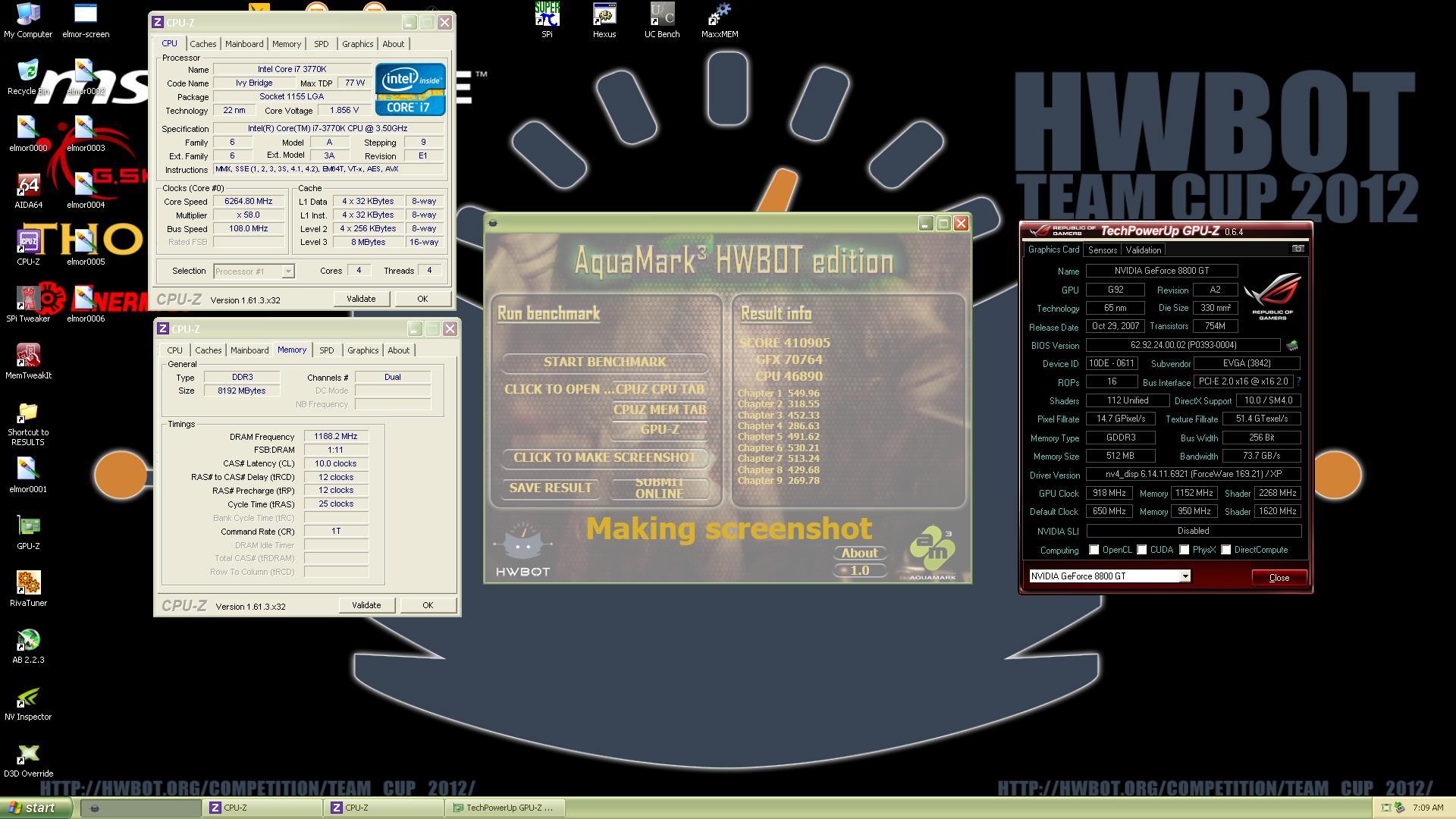Viewport: 1456px width, 819px height.
Task: Click GPU-Z screenshot camera icon
Action: pyautogui.click(x=1298, y=249)
